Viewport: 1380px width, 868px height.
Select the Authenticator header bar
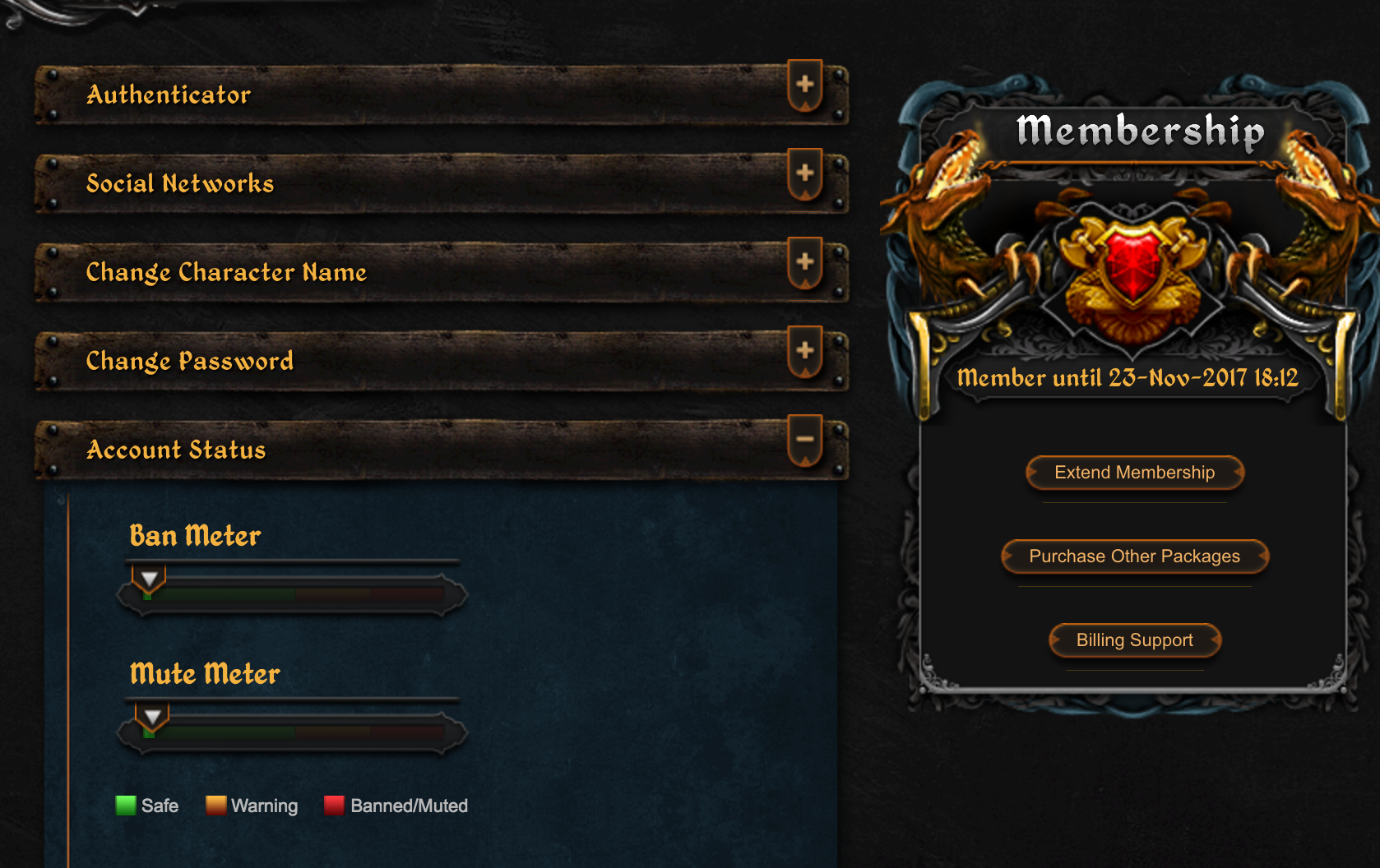(442, 95)
